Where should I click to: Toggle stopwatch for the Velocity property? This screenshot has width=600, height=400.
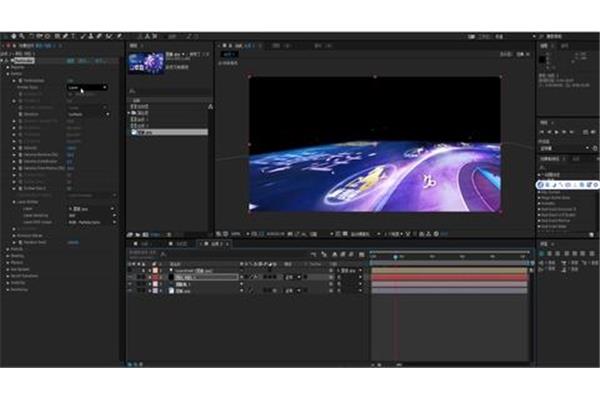click(21, 148)
